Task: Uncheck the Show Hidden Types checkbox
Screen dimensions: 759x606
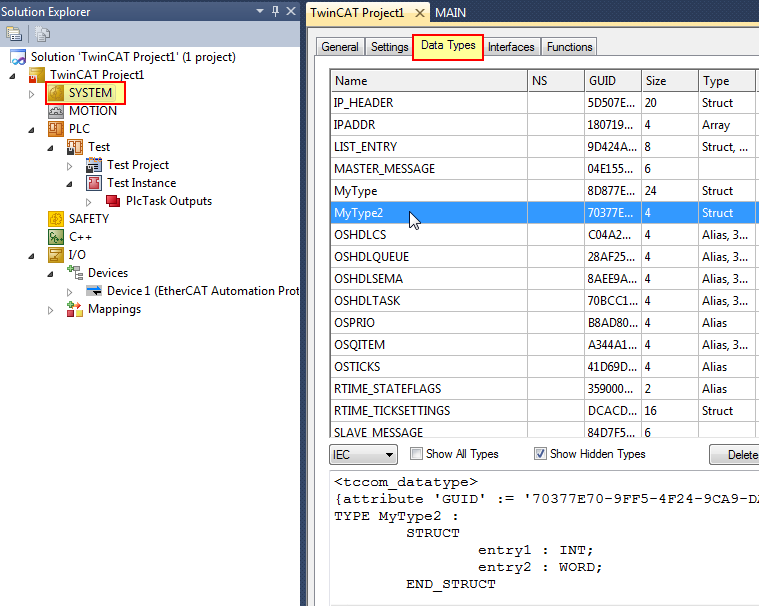Action: click(540, 454)
